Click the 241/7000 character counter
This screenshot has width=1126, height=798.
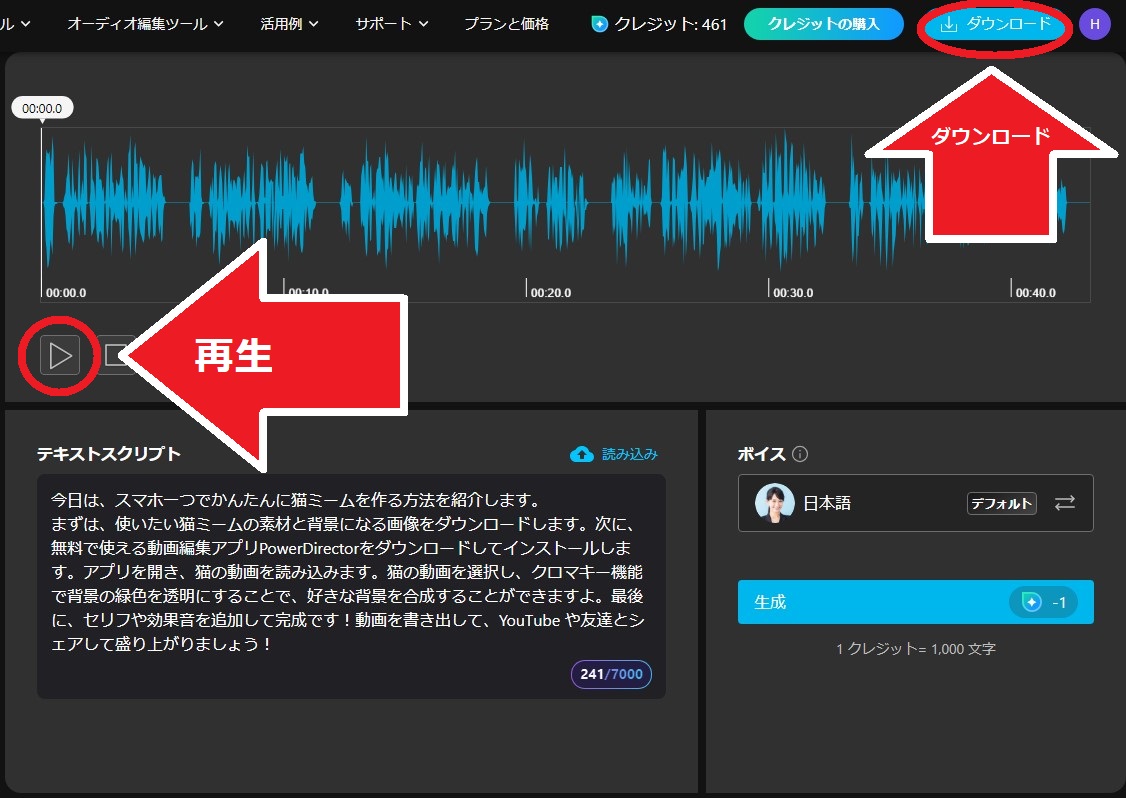(611, 674)
